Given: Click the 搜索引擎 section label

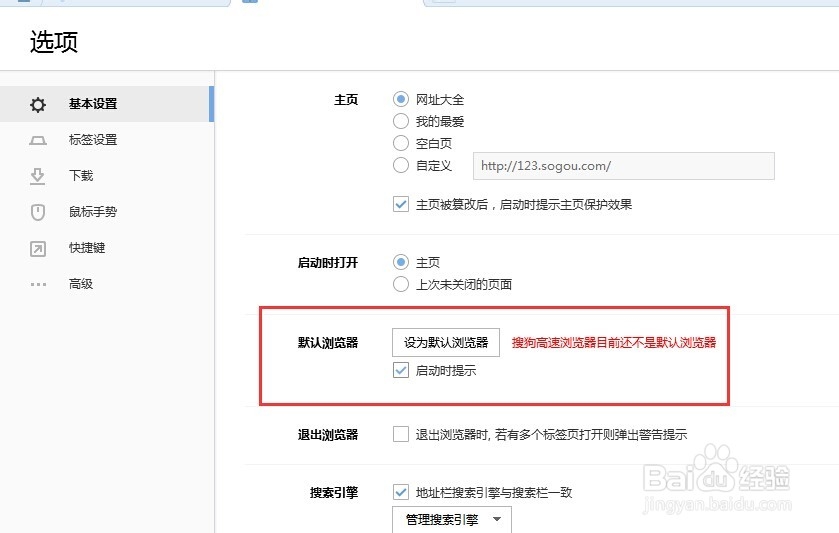Looking at the screenshot, I should (334, 492).
